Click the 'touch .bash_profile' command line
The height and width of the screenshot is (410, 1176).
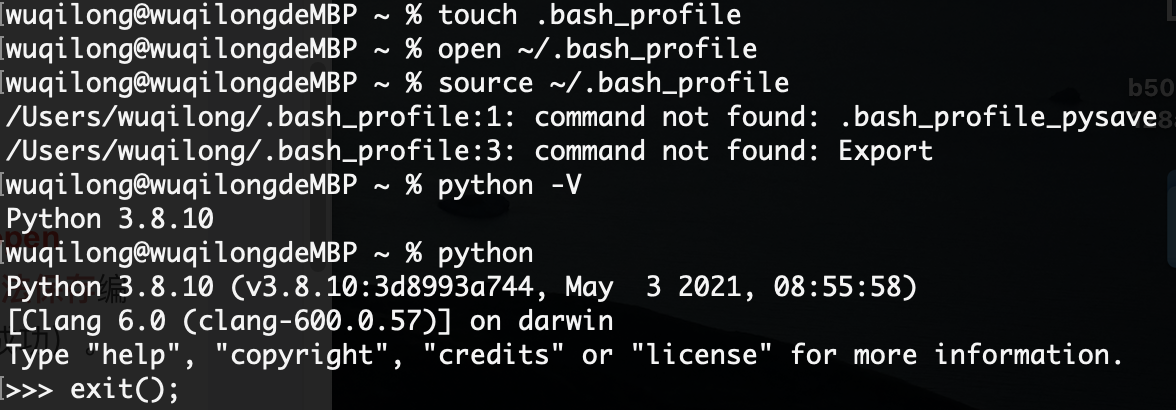[374, 15]
